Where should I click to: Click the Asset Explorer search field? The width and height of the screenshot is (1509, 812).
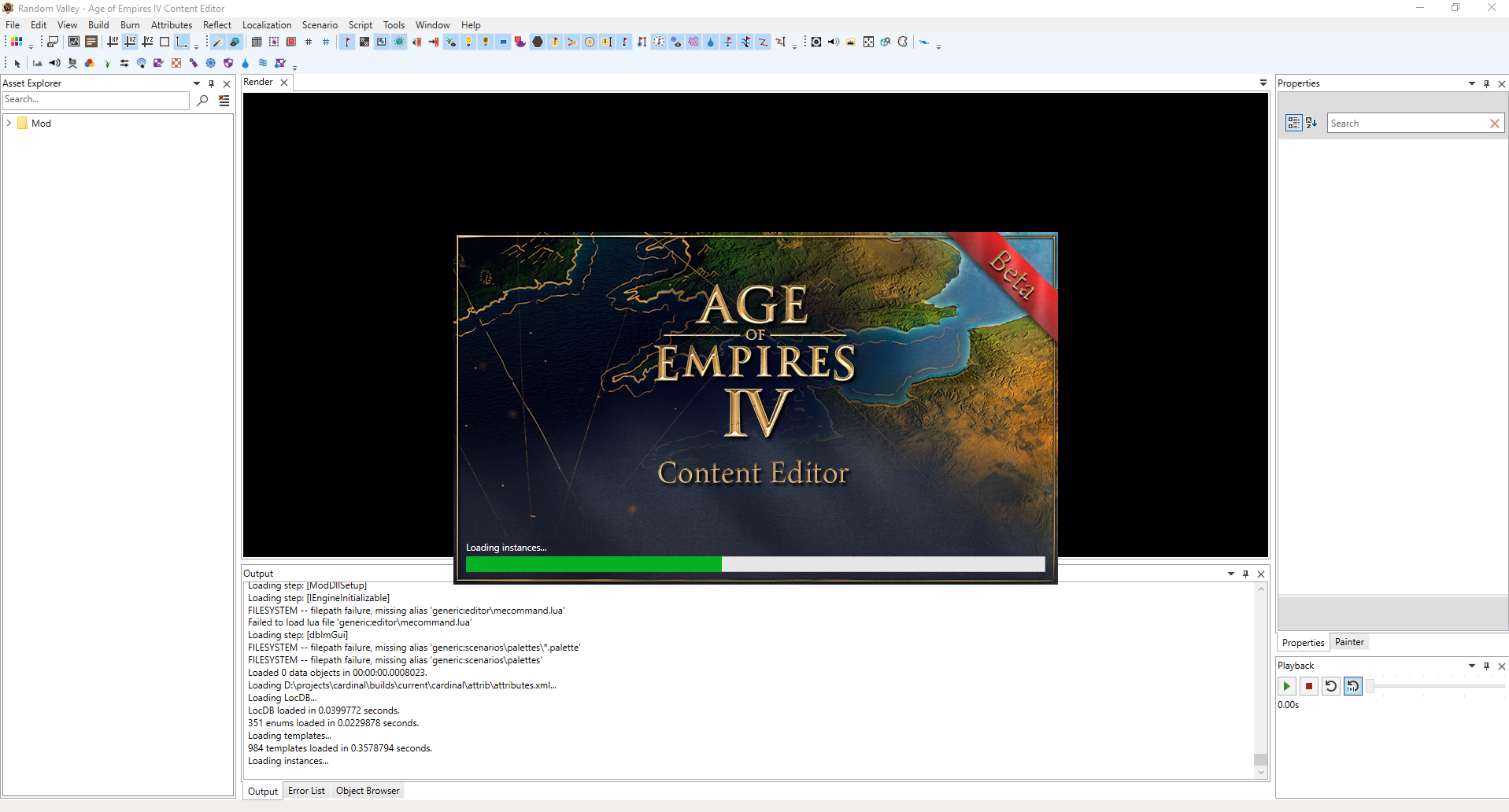coord(95,100)
